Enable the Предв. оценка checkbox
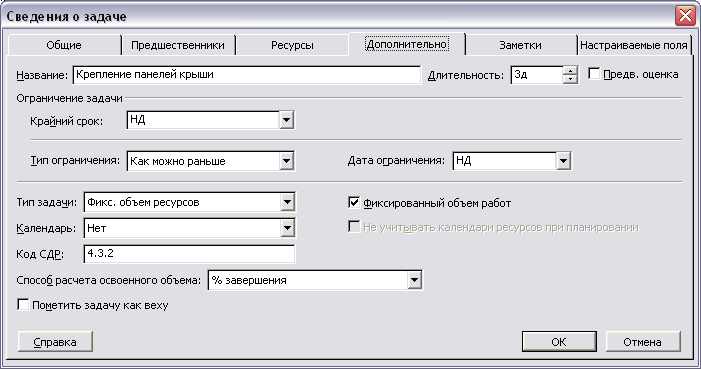The image size is (701, 369). click(594, 74)
